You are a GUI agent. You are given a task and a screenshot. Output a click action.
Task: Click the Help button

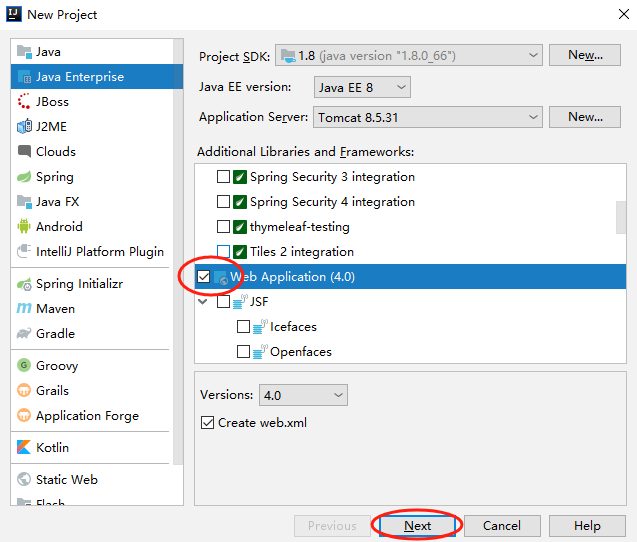587,526
